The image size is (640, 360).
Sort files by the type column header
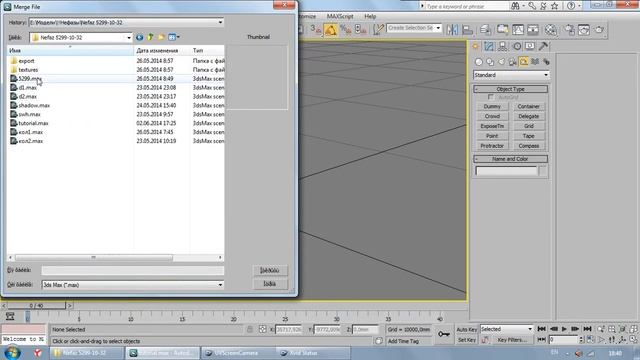207,50
